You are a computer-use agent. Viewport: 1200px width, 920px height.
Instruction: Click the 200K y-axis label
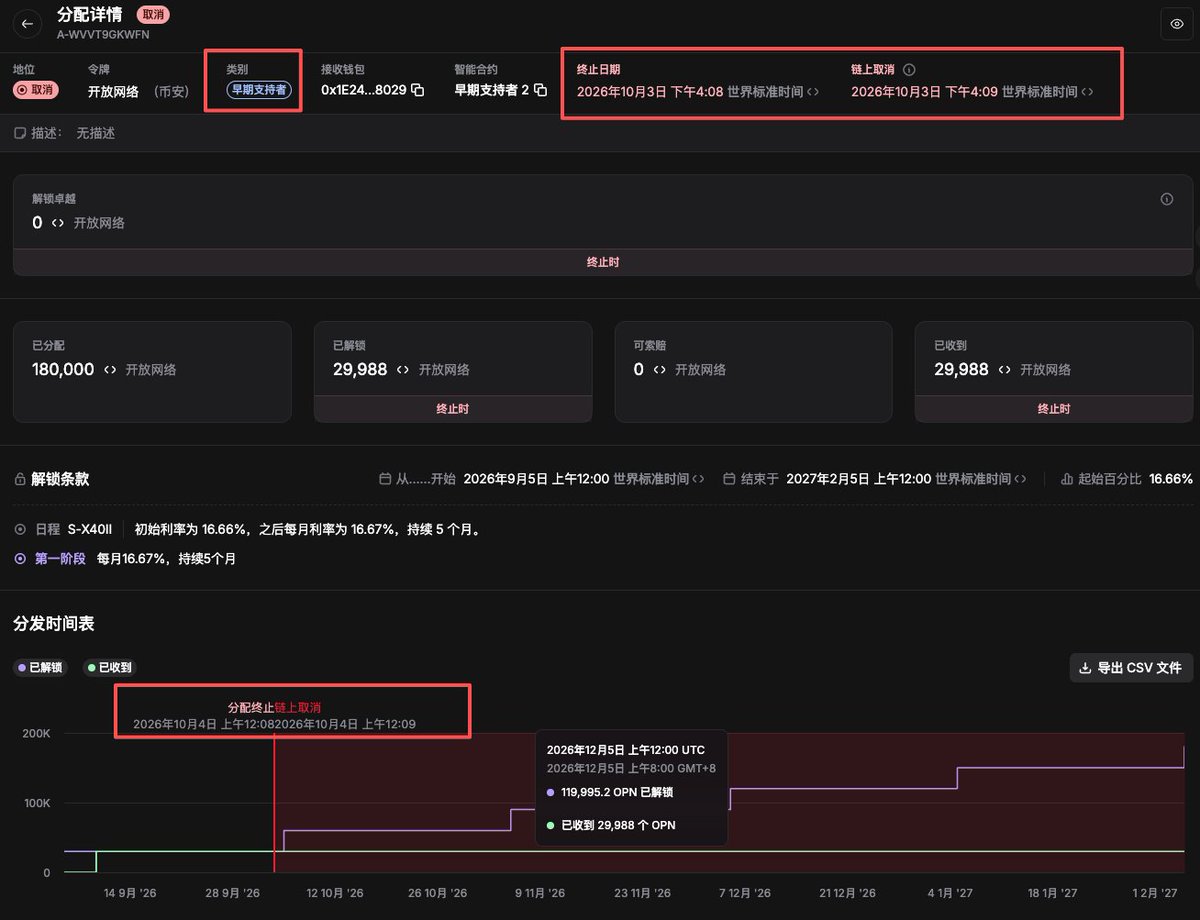pyautogui.click(x=37, y=733)
